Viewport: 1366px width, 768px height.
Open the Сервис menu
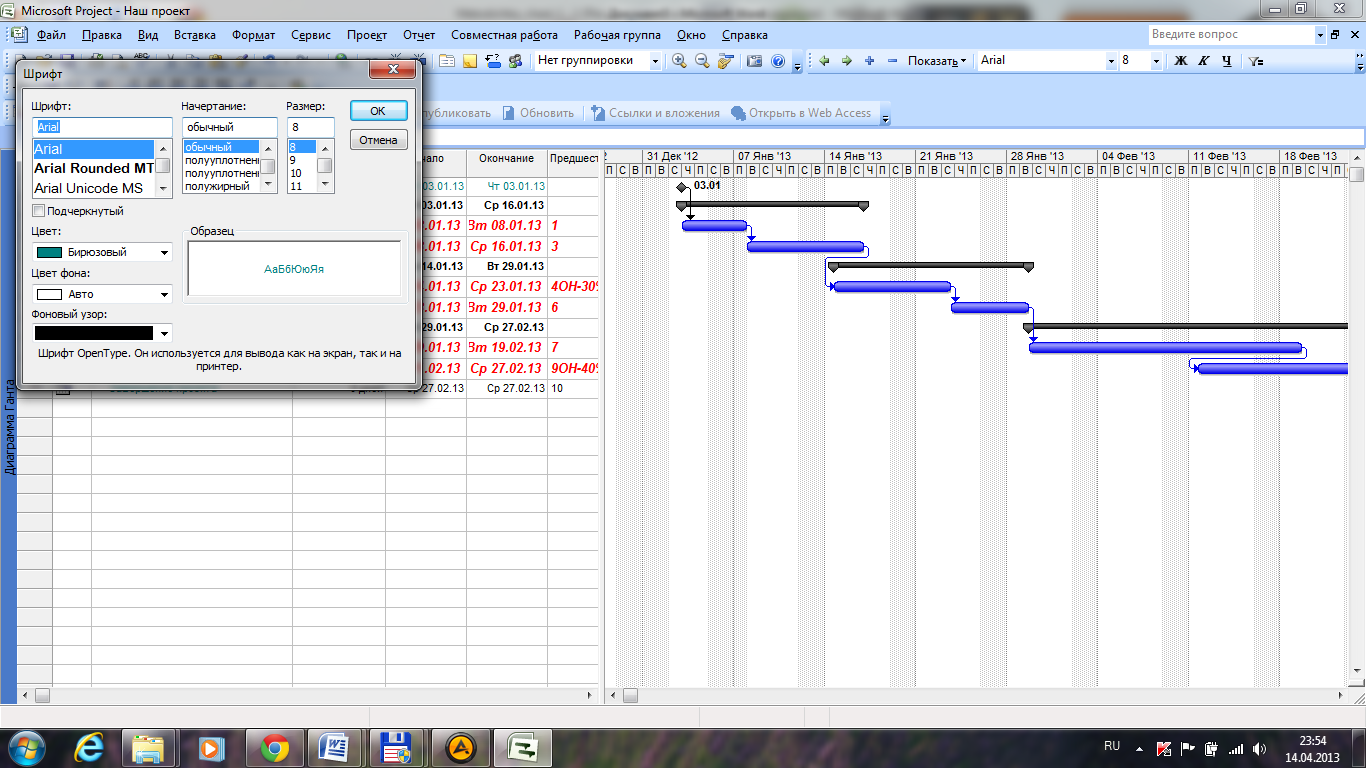[x=311, y=35]
